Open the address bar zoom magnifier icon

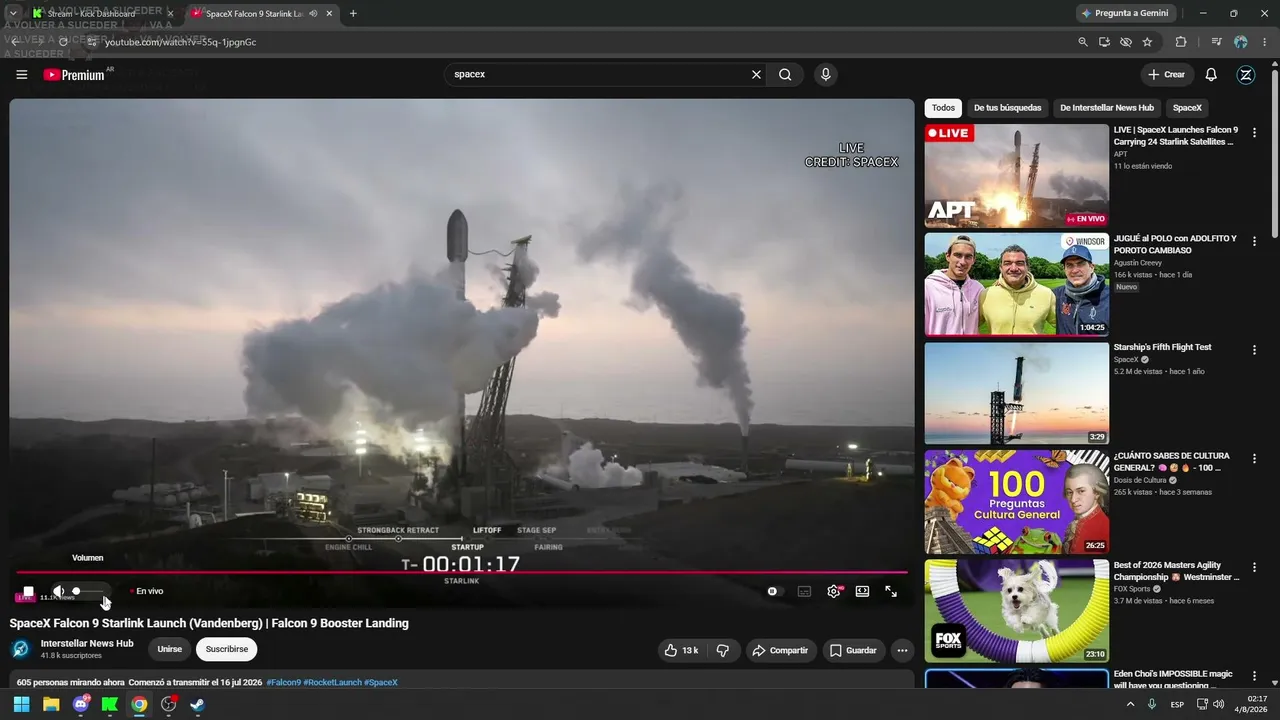pyautogui.click(x=1083, y=42)
